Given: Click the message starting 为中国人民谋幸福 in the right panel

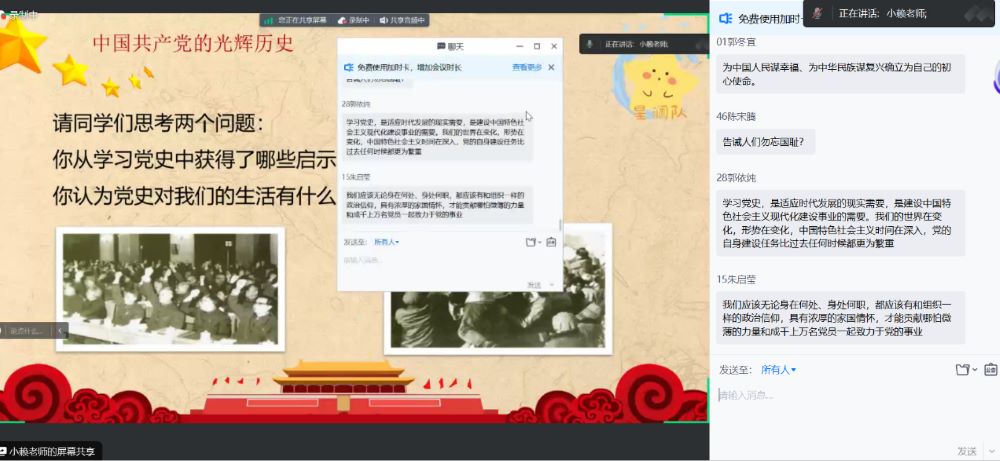Looking at the screenshot, I should click(840, 73).
